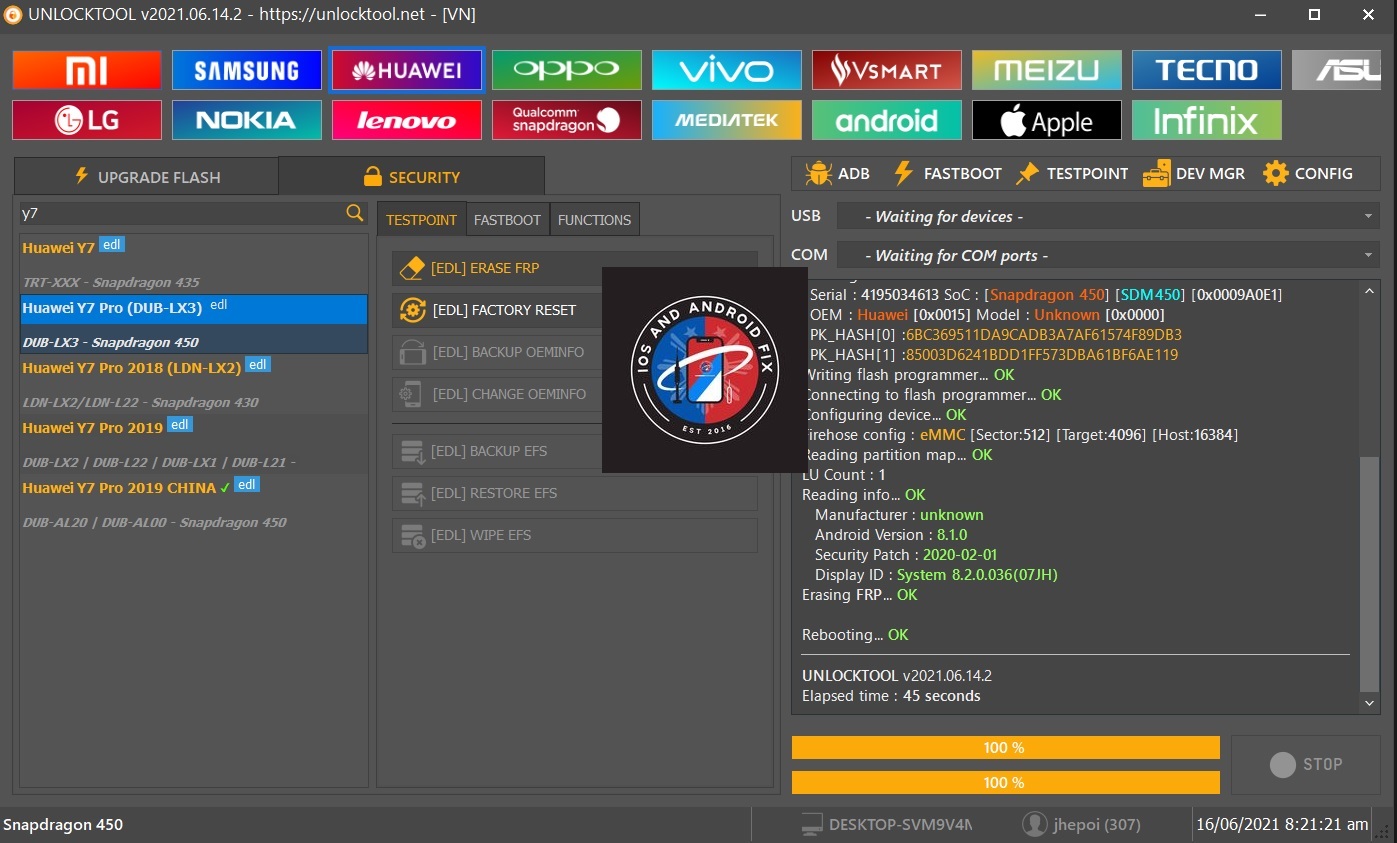Open the LG brand tile
Viewport: 1397px width, 843px height.
[87, 120]
